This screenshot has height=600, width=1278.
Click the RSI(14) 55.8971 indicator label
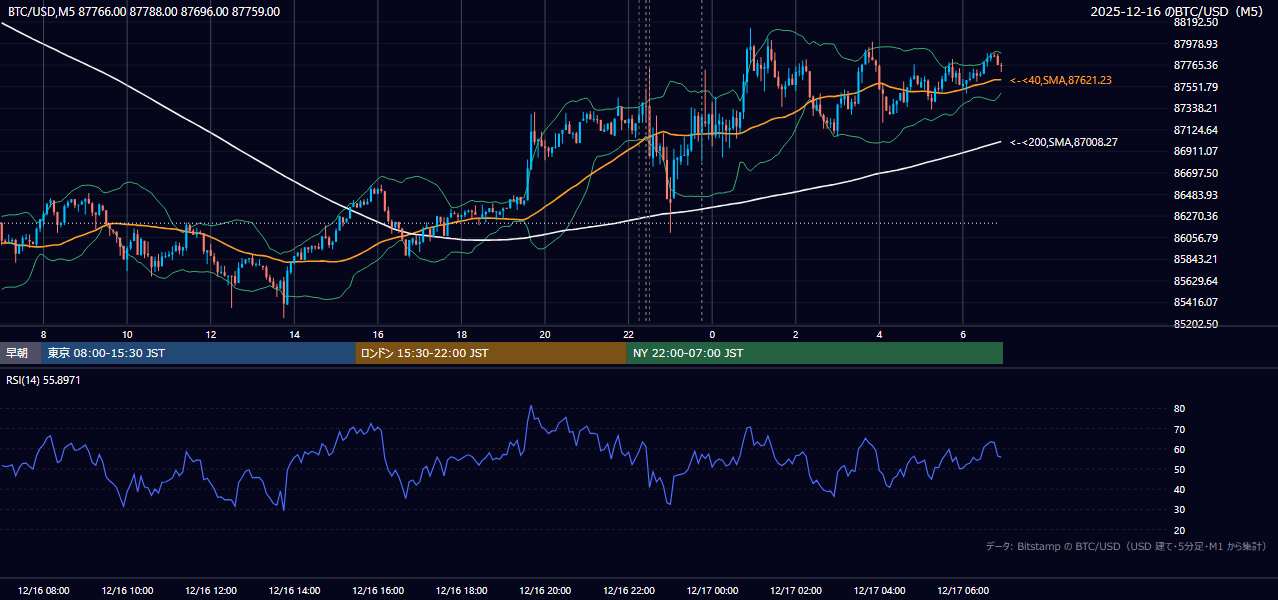pos(44,380)
